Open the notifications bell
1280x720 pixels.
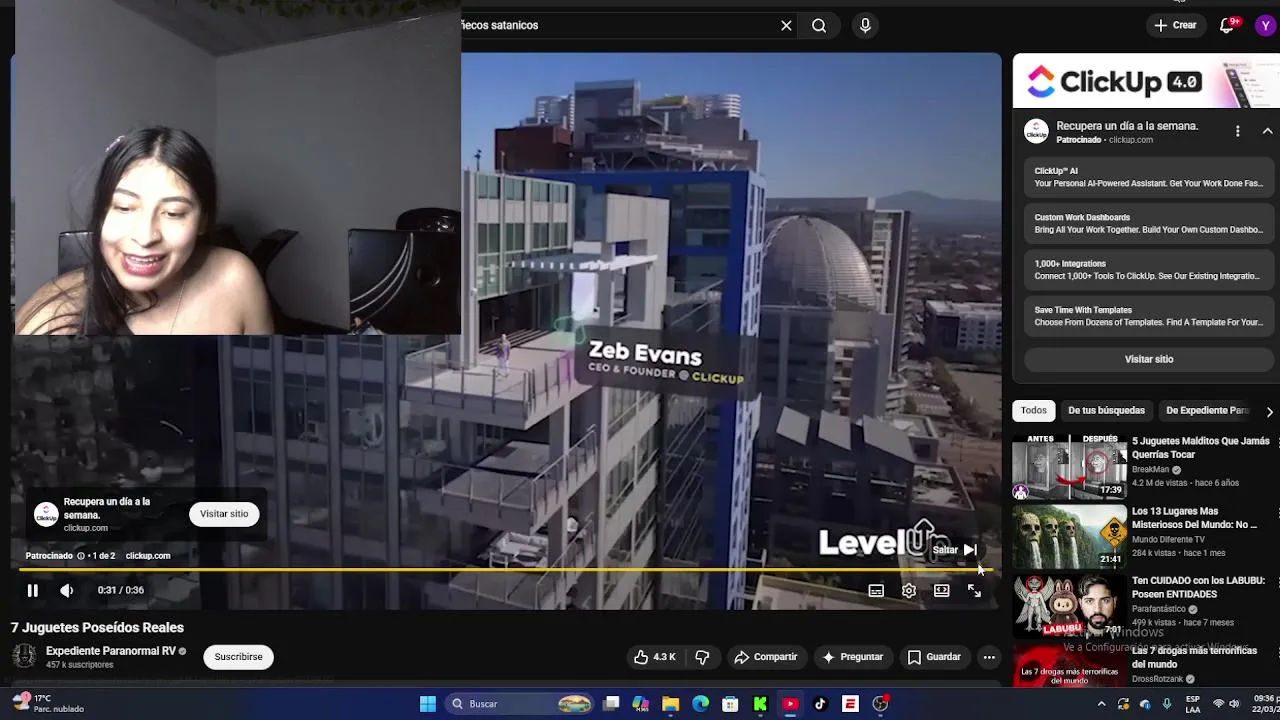[x=1227, y=25]
